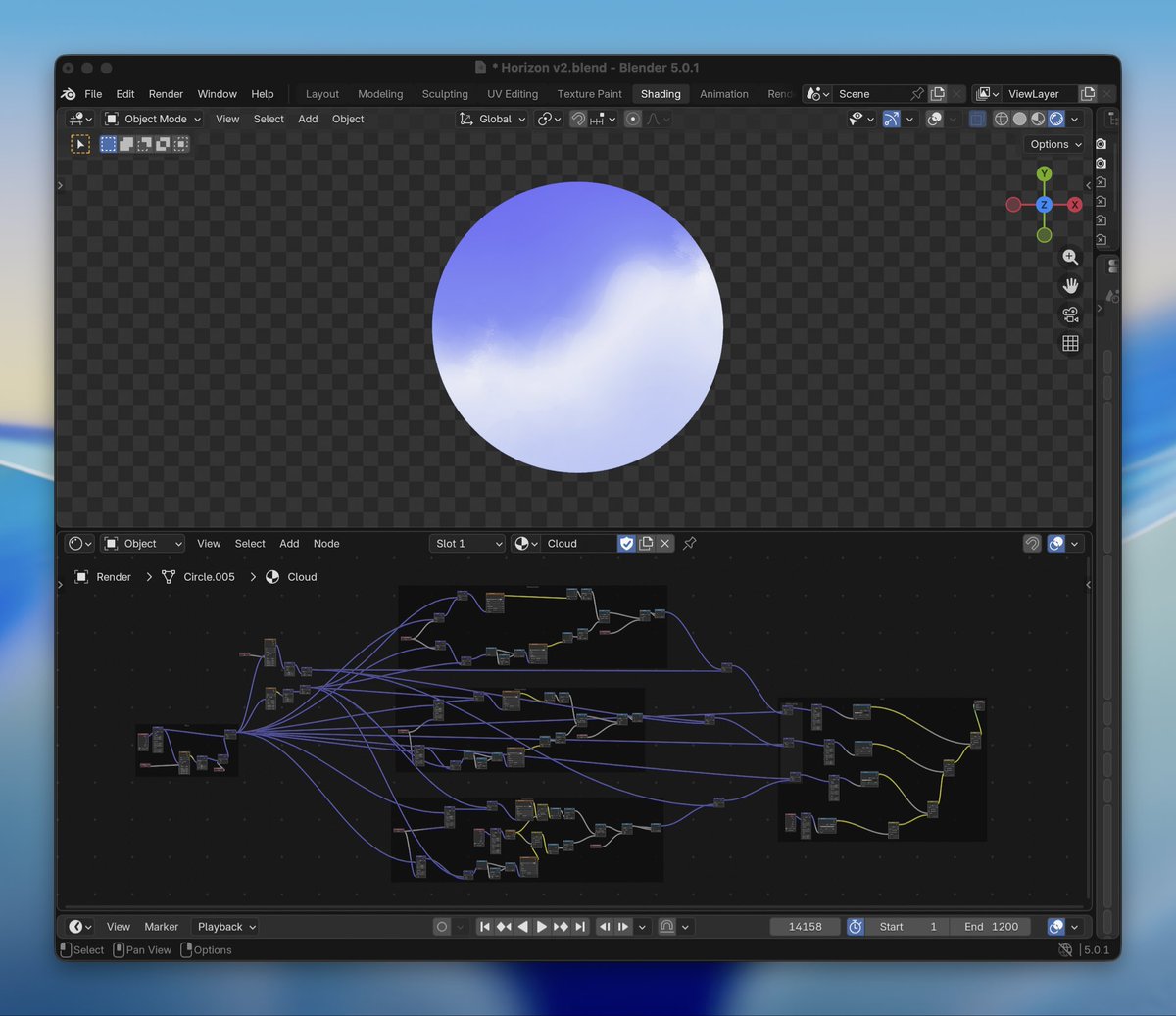1176x1016 pixels.
Task: Select material preview shading
Action: click(x=1038, y=119)
